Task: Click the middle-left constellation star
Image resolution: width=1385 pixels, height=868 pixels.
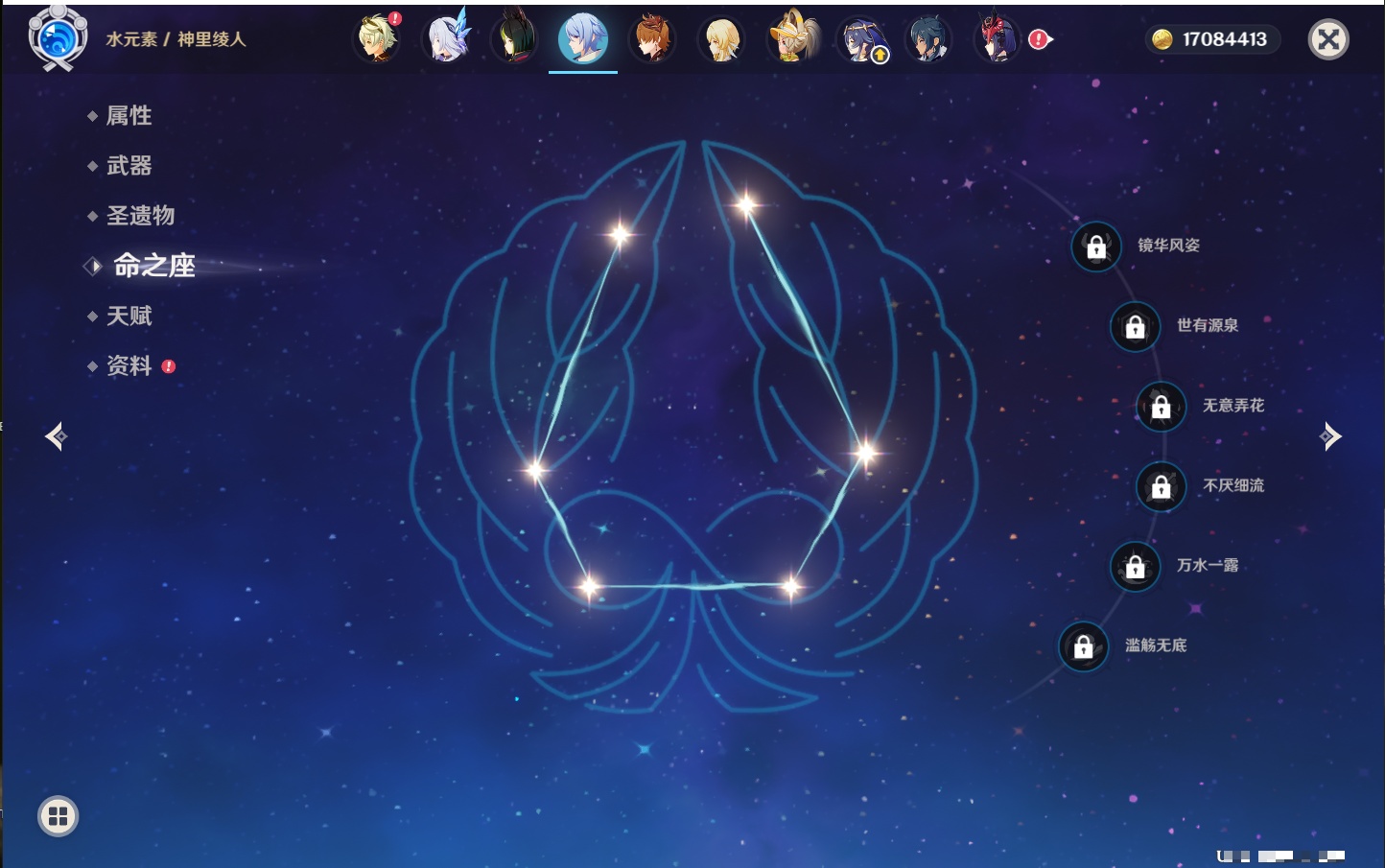Action: coord(535,470)
